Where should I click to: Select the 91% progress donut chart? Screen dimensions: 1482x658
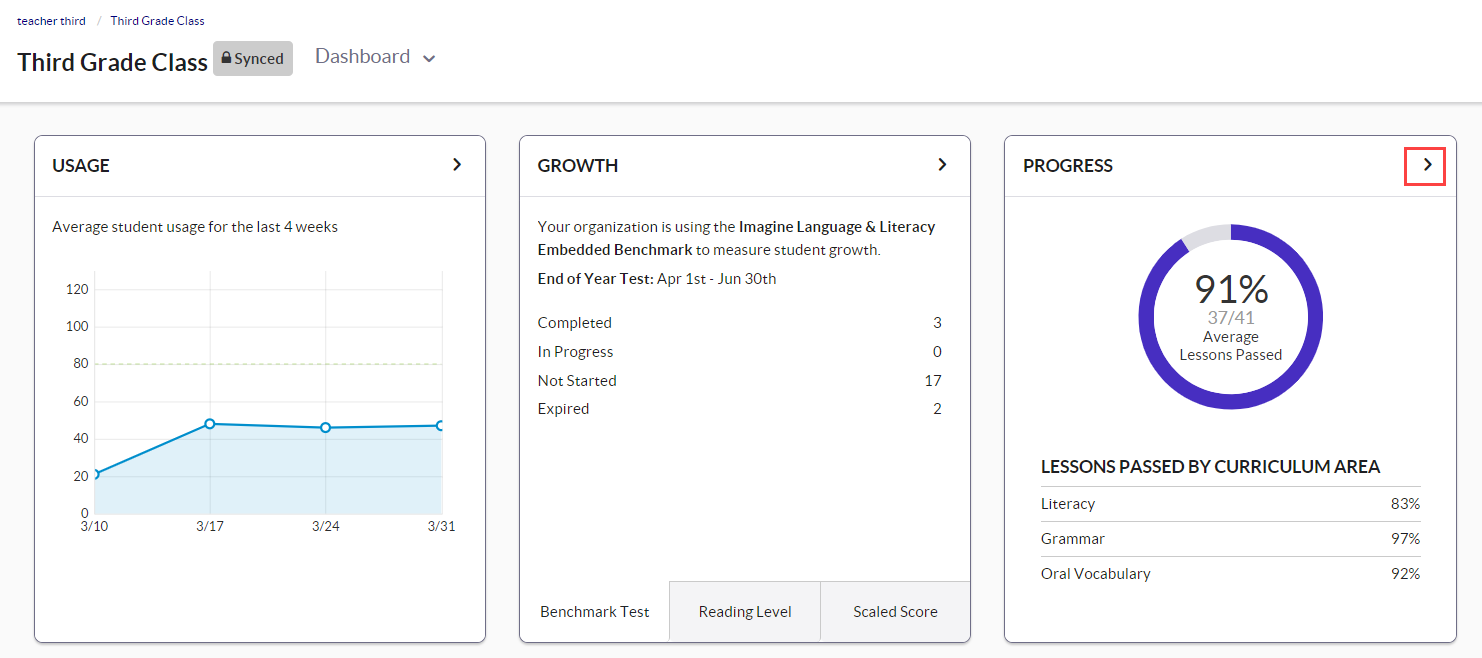coord(1229,316)
